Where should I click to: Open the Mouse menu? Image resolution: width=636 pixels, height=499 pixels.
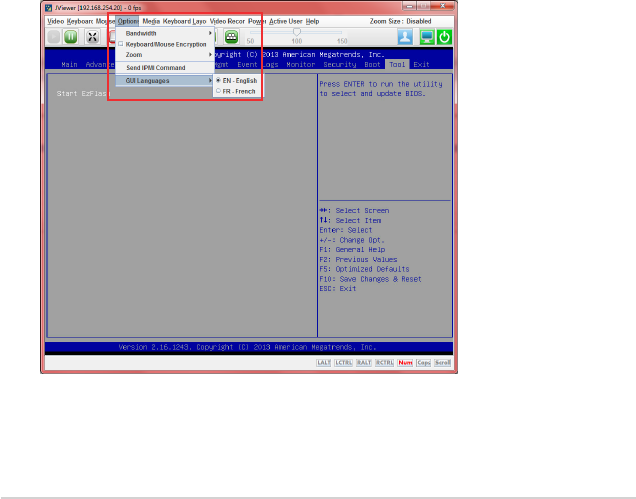point(105,21)
